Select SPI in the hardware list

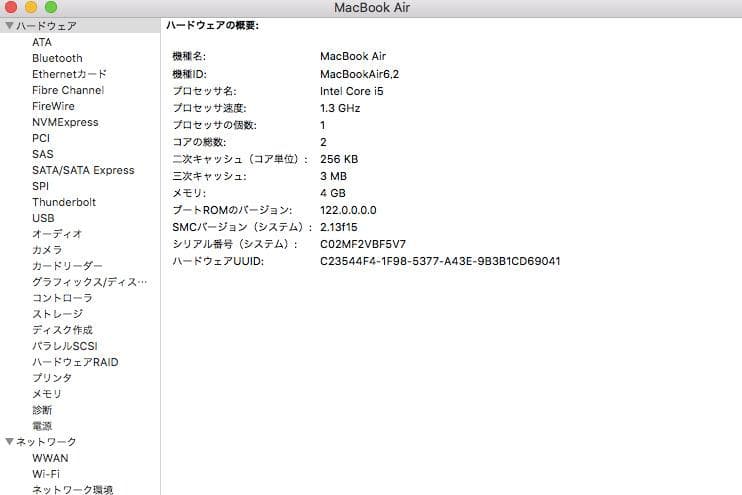click(x=40, y=186)
